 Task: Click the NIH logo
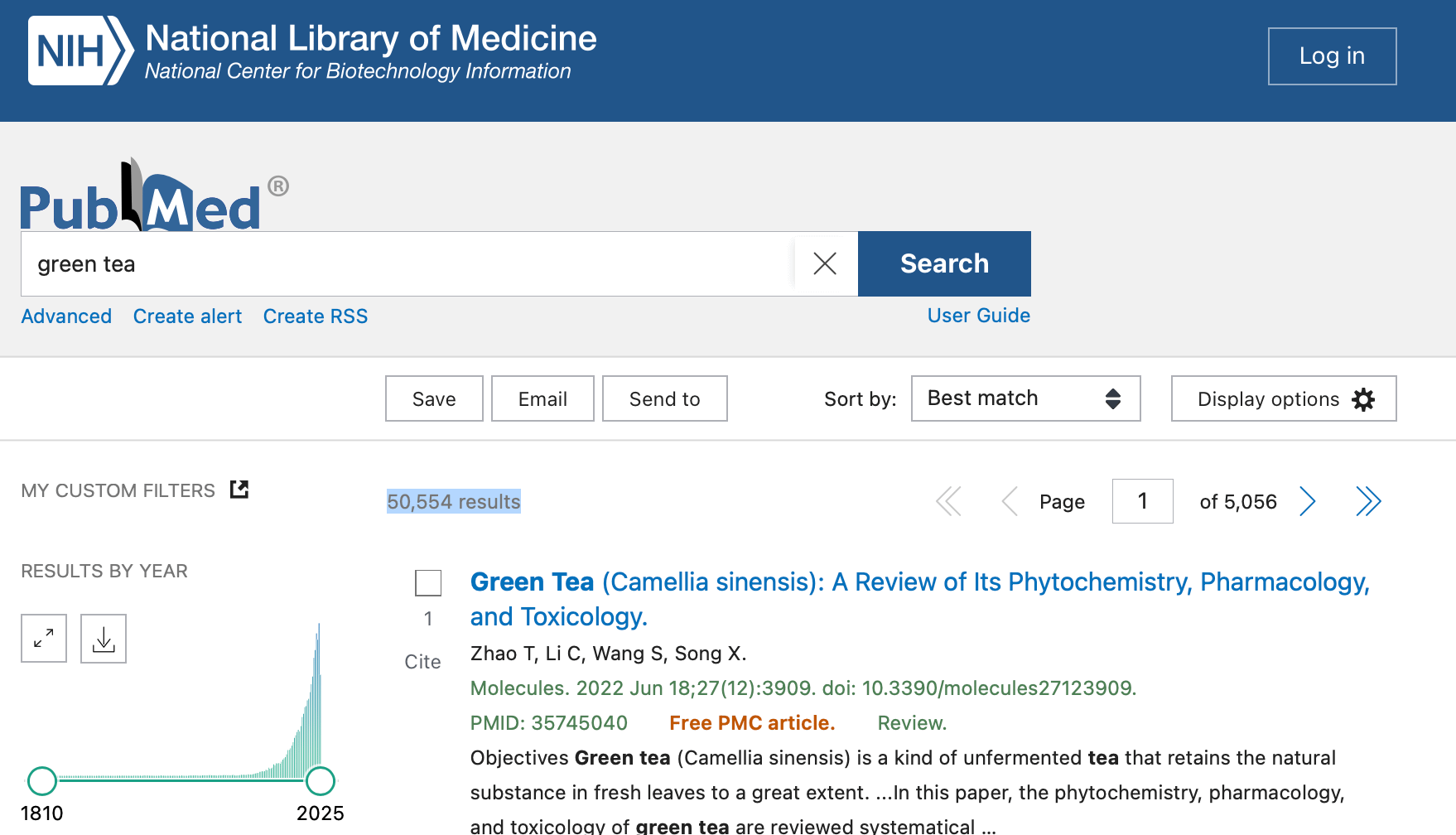(80, 51)
